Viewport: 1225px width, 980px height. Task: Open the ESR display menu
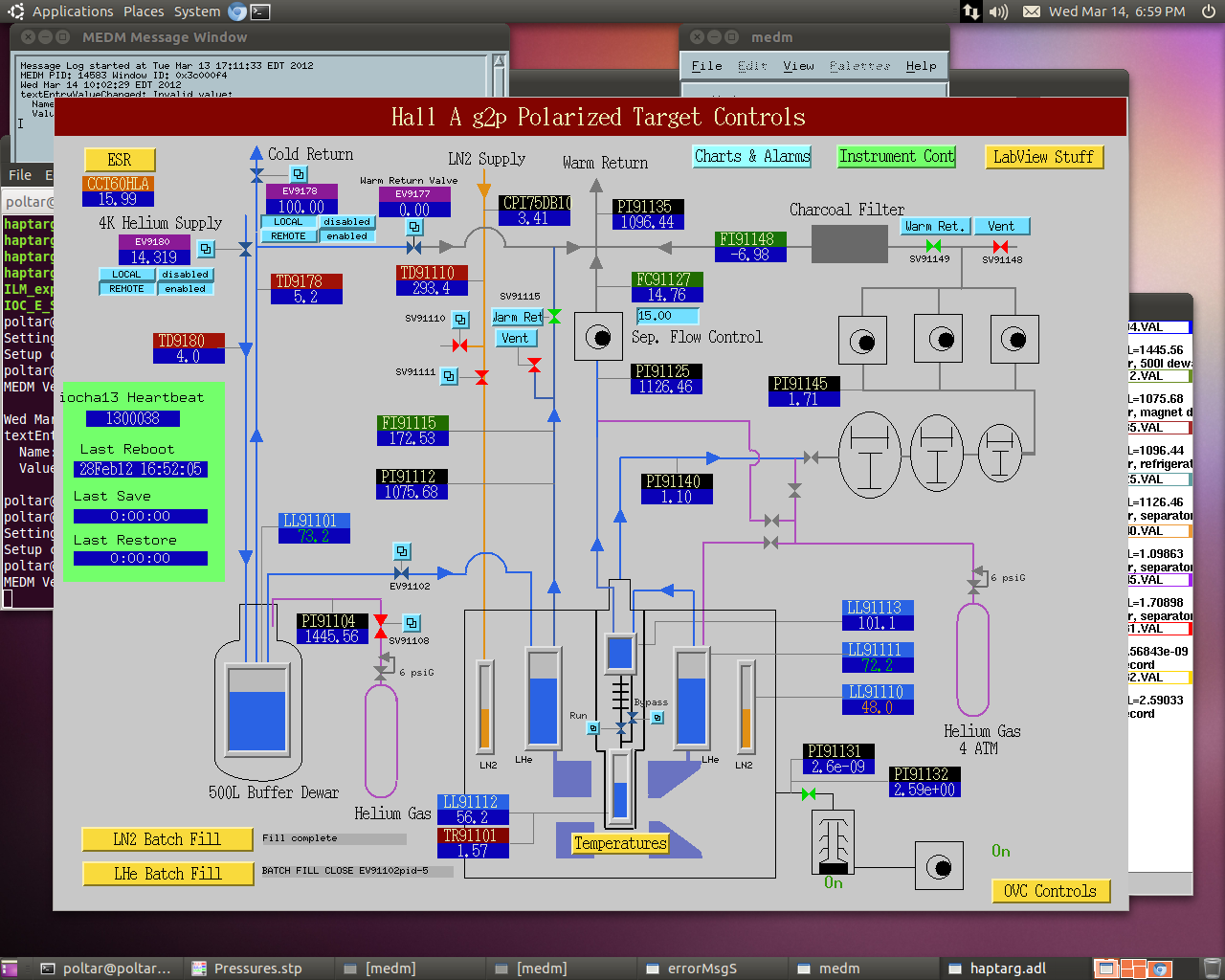click(120, 160)
